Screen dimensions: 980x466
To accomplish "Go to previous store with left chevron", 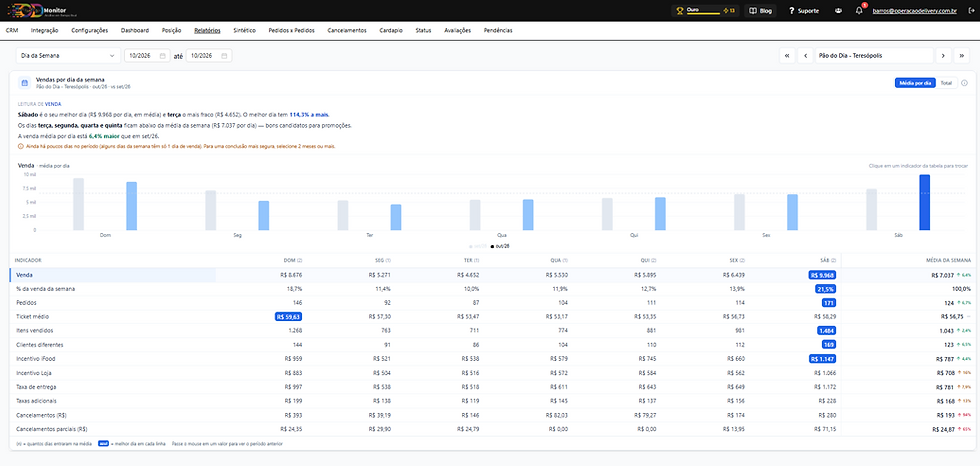I will [806, 56].
